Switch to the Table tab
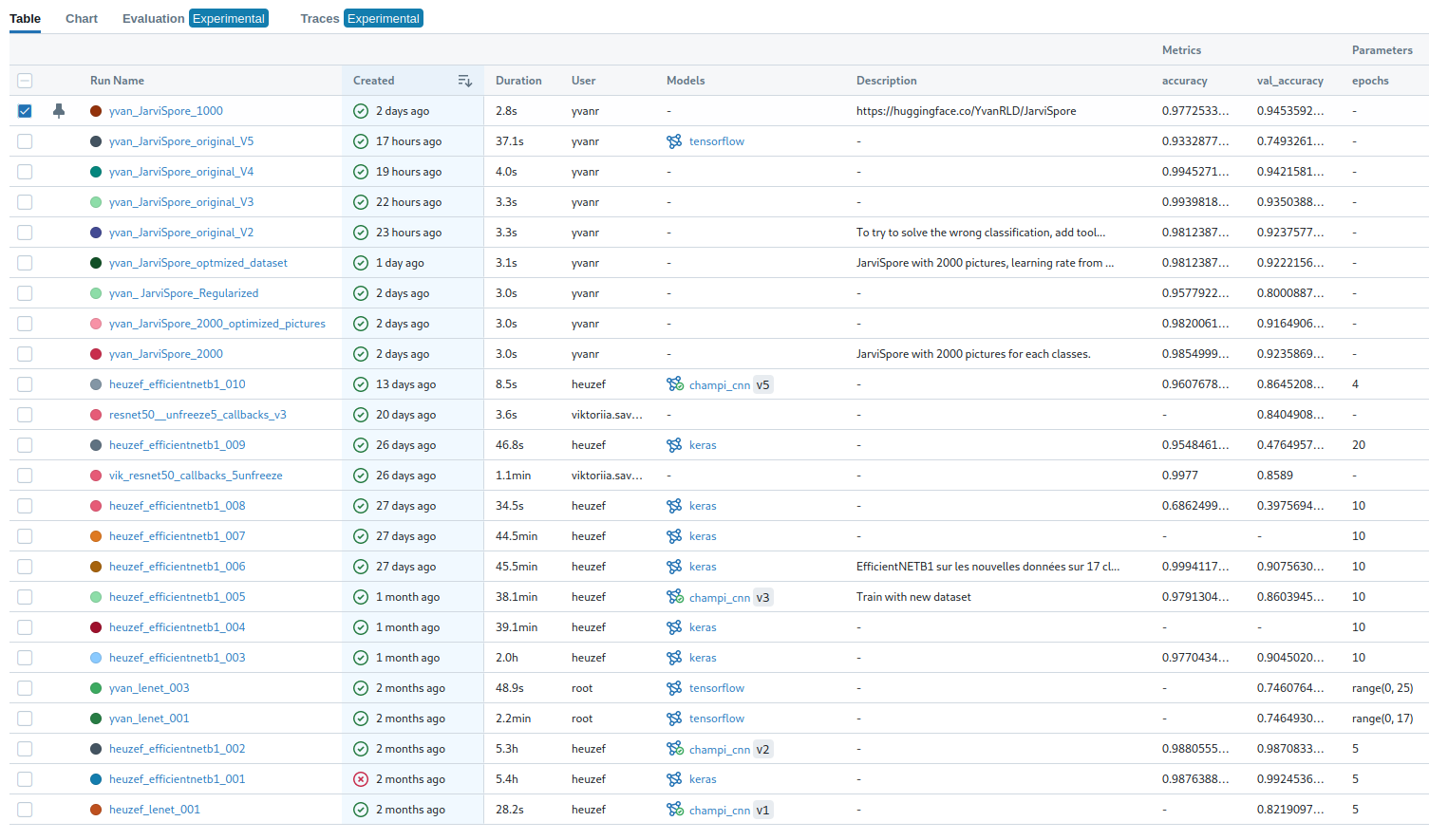Image resolution: width=1429 pixels, height=840 pixels. [x=25, y=18]
